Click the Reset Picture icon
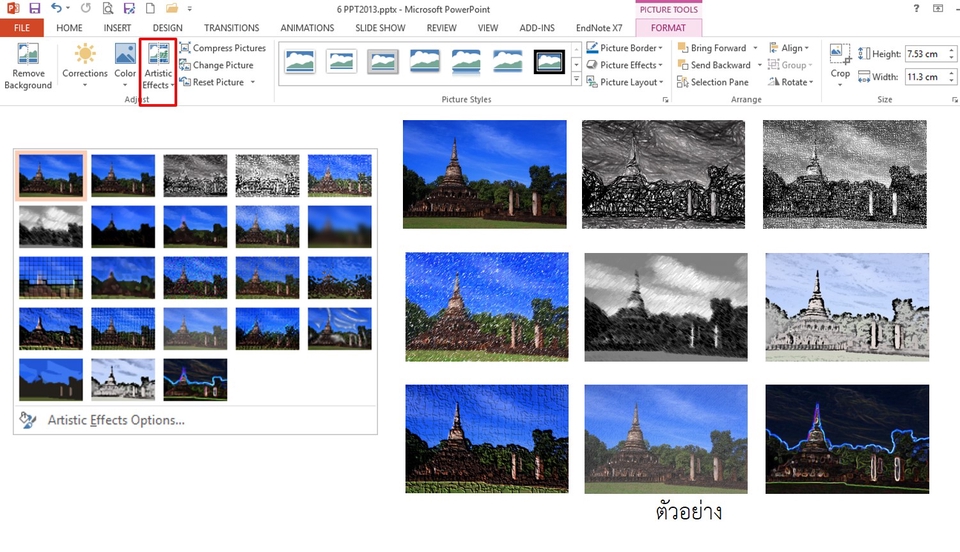 [185, 81]
